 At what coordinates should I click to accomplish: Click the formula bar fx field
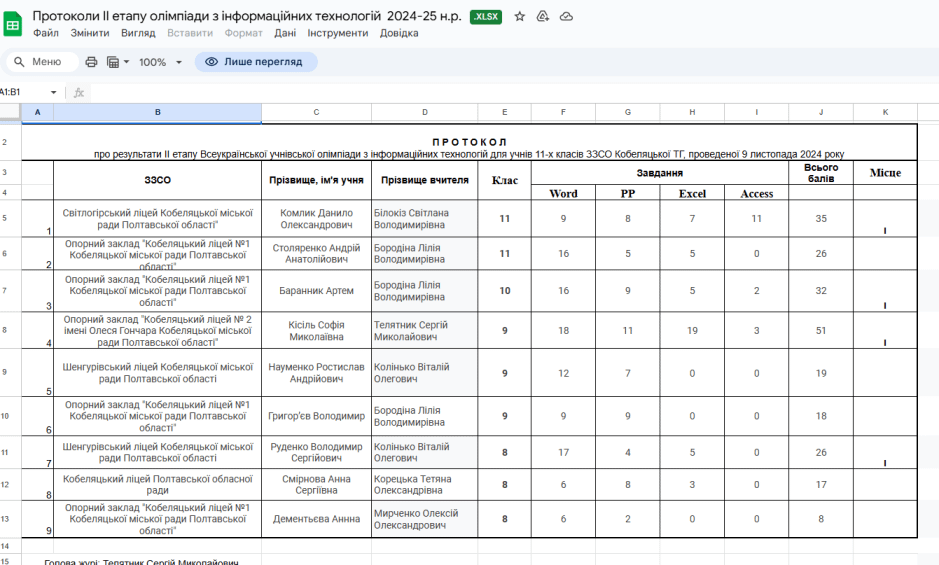tap(500, 92)
